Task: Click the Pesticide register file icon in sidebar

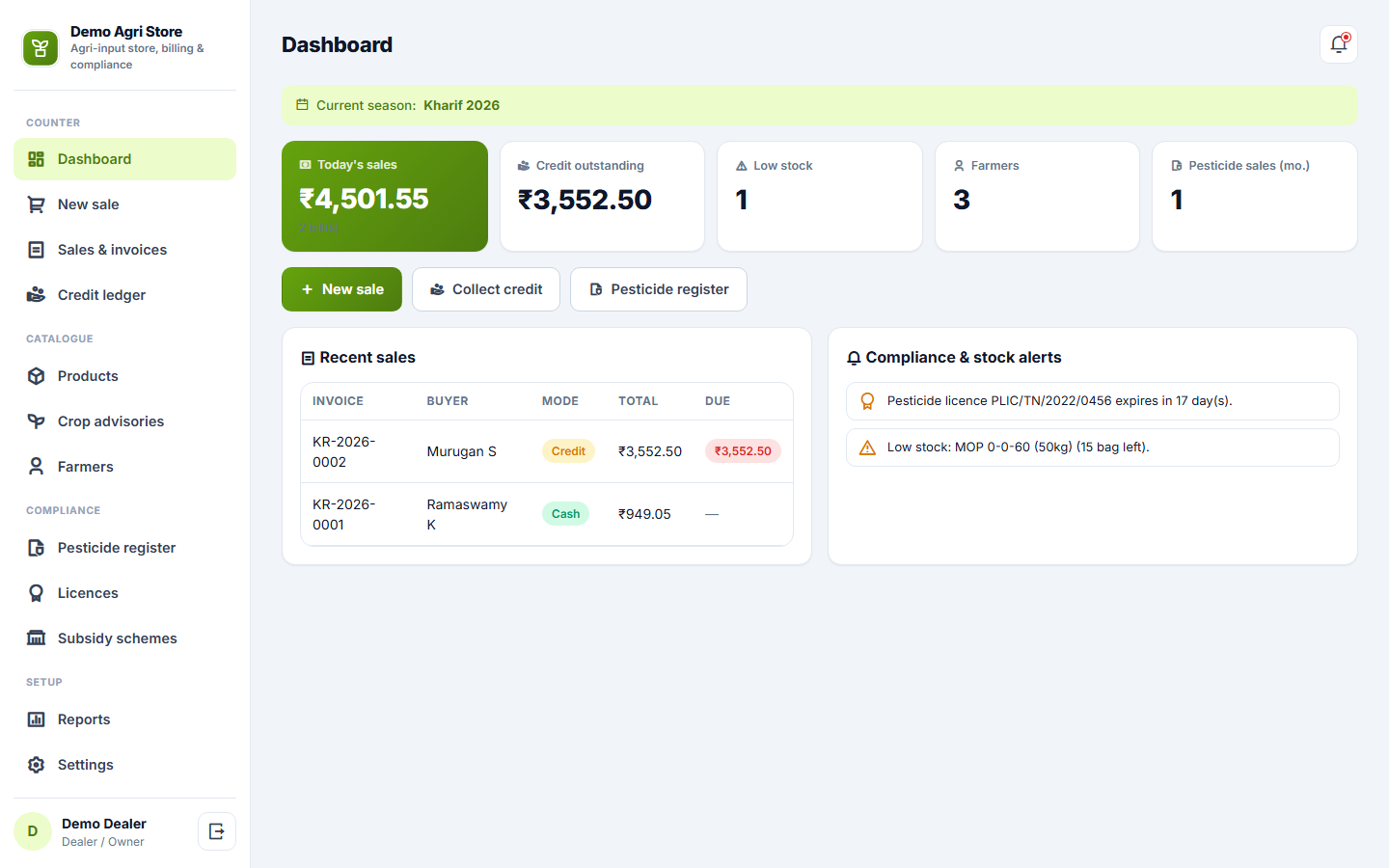Action: coord(37,548)
